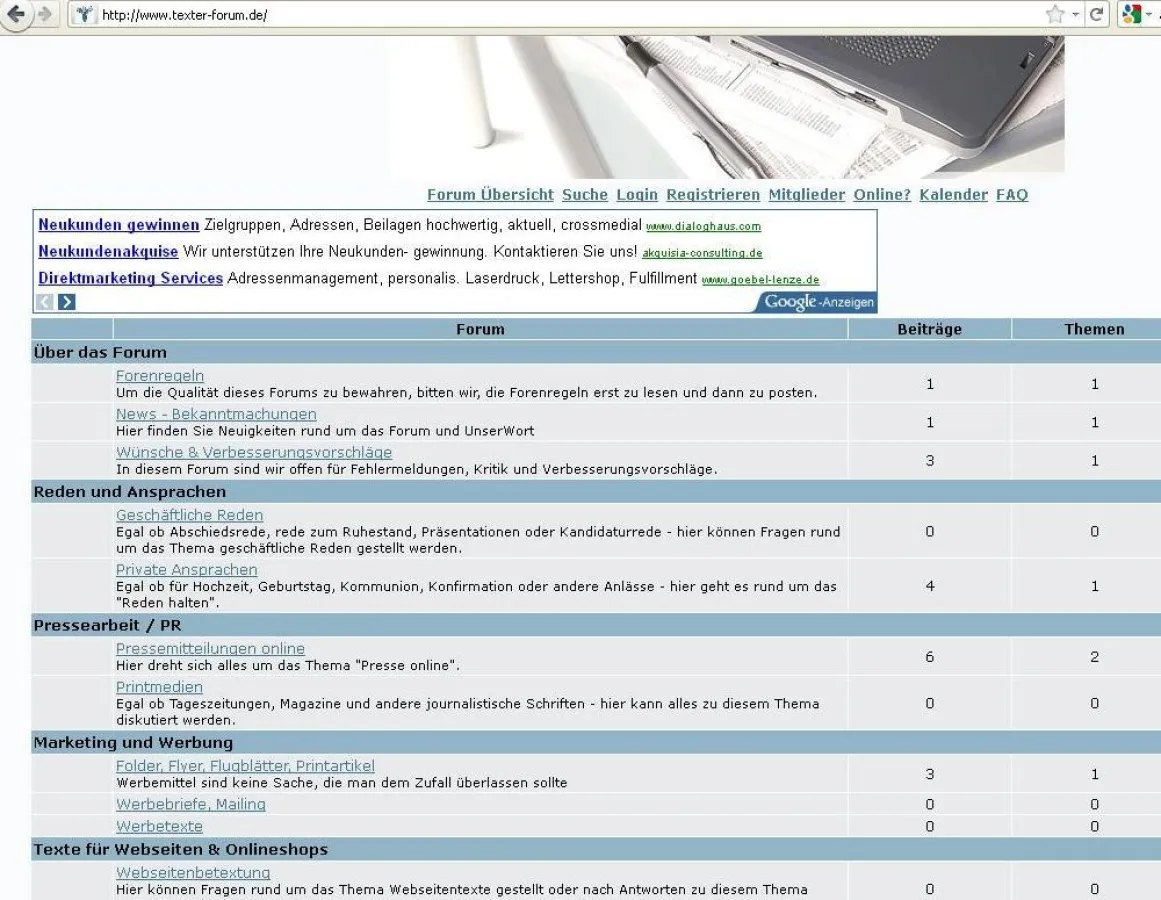Go to the Login page
This screenshot has height=900, width=1161.
coord(637,195)
